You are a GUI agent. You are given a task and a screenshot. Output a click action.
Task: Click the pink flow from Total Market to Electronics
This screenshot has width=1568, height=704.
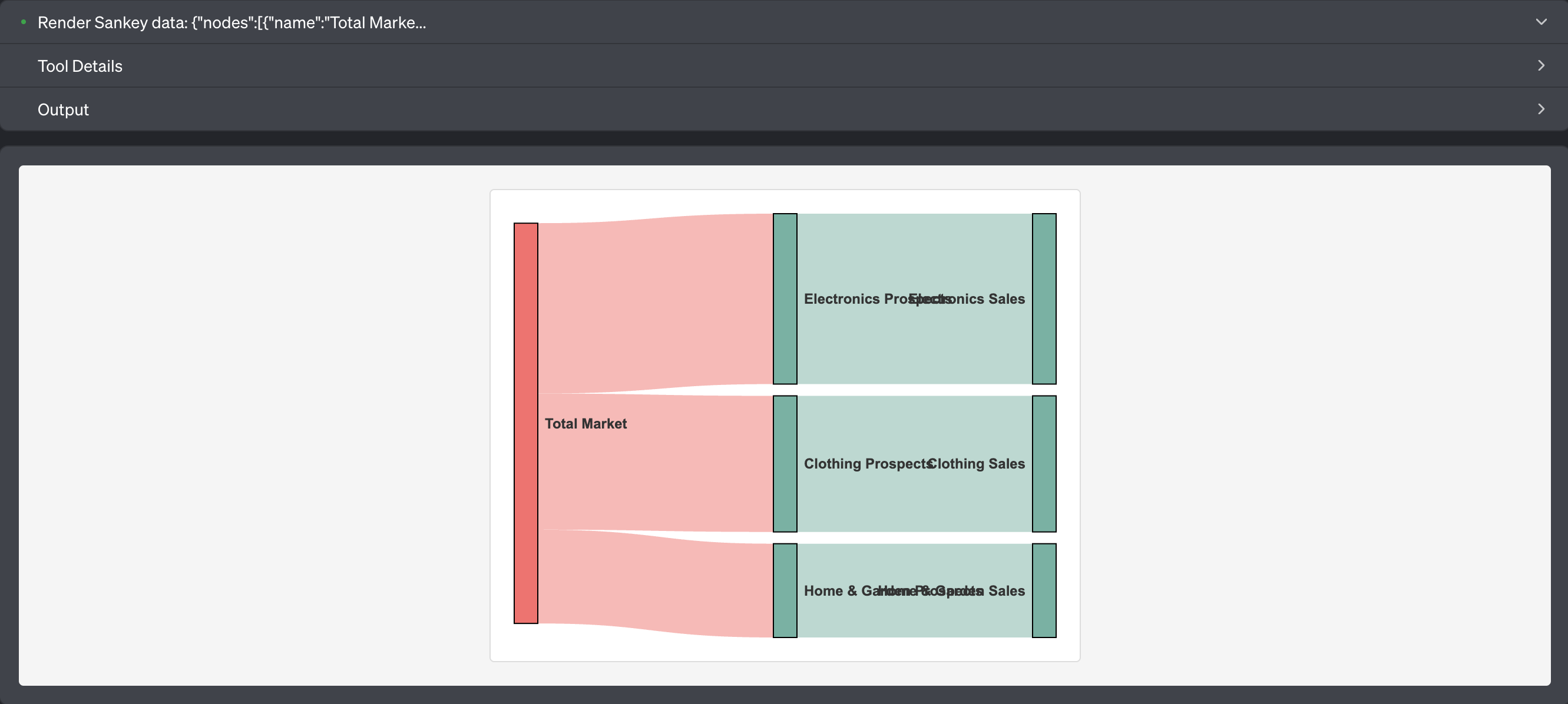click(656, 303)
